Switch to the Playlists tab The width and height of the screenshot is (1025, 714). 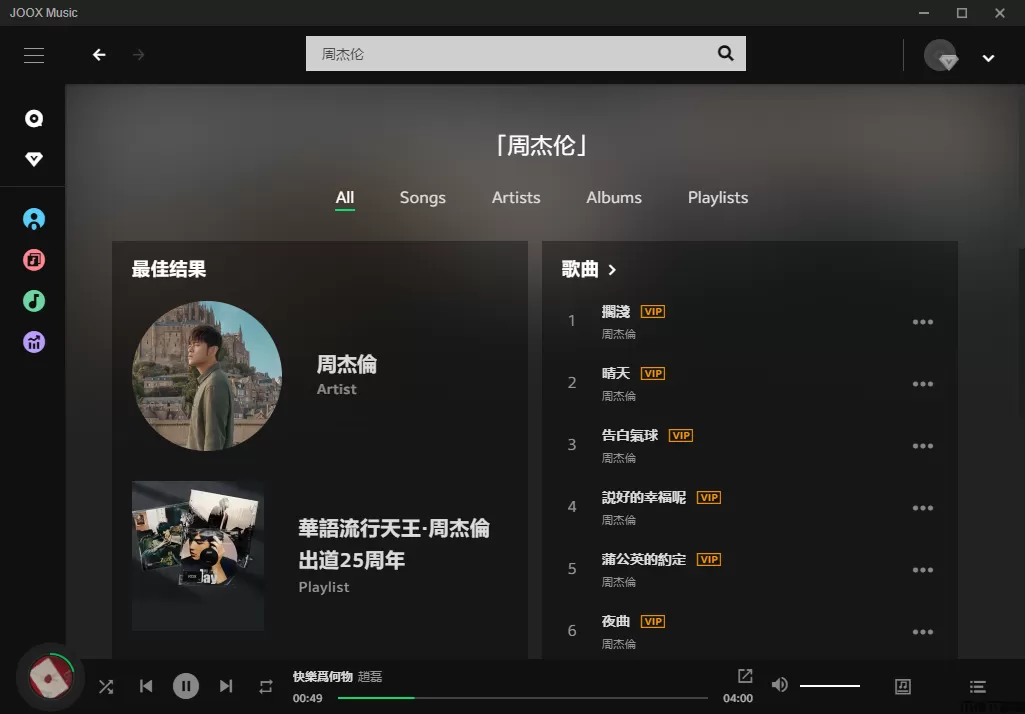coord(718,197)
